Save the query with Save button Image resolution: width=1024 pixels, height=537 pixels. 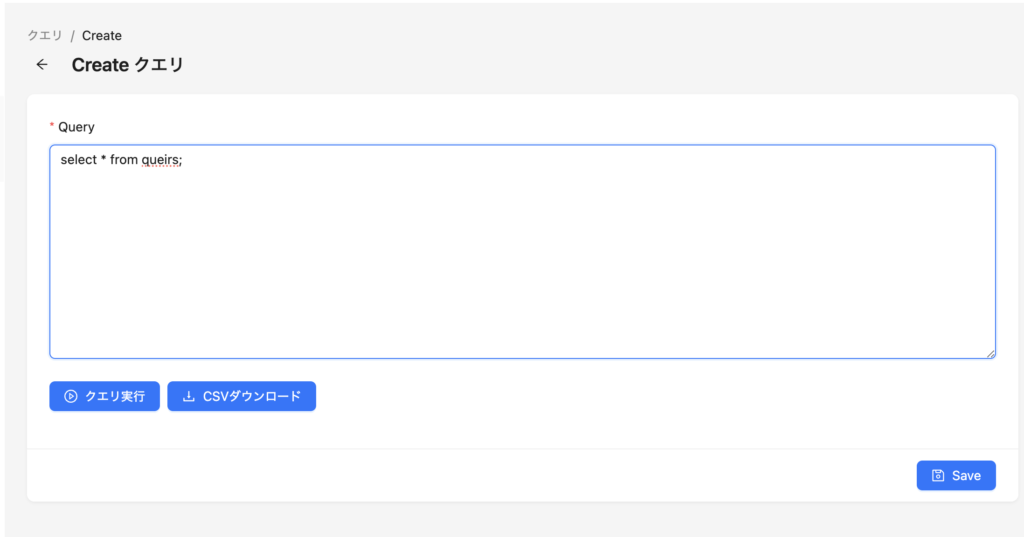956,476
